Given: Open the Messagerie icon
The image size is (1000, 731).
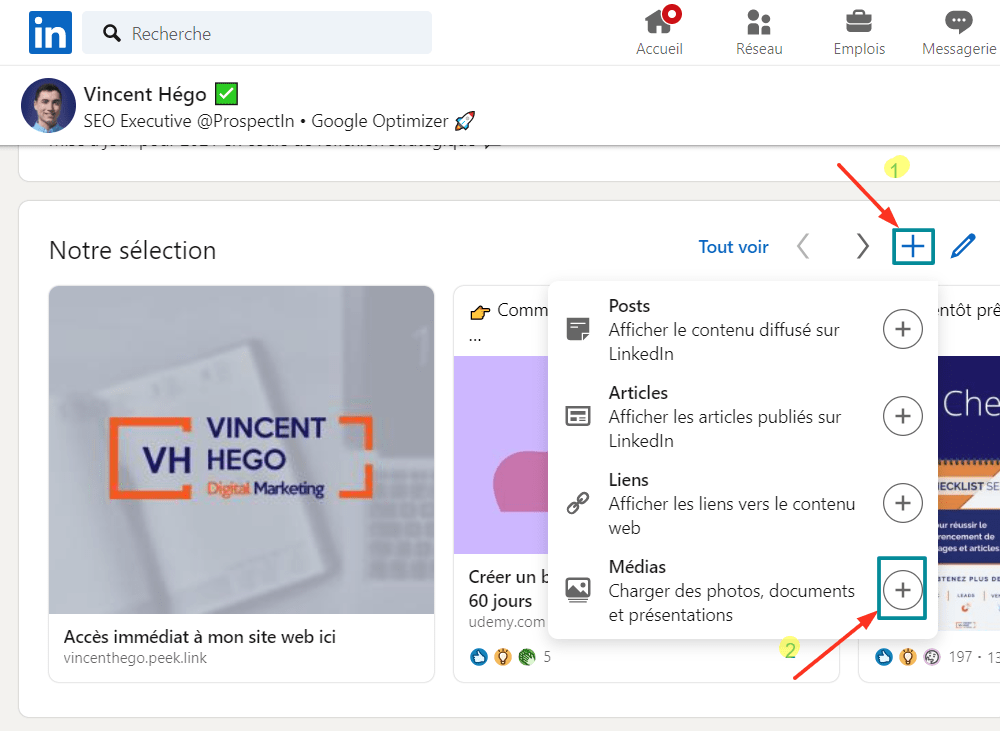Looking at the screenshot, I should click(x=958, y=25).
